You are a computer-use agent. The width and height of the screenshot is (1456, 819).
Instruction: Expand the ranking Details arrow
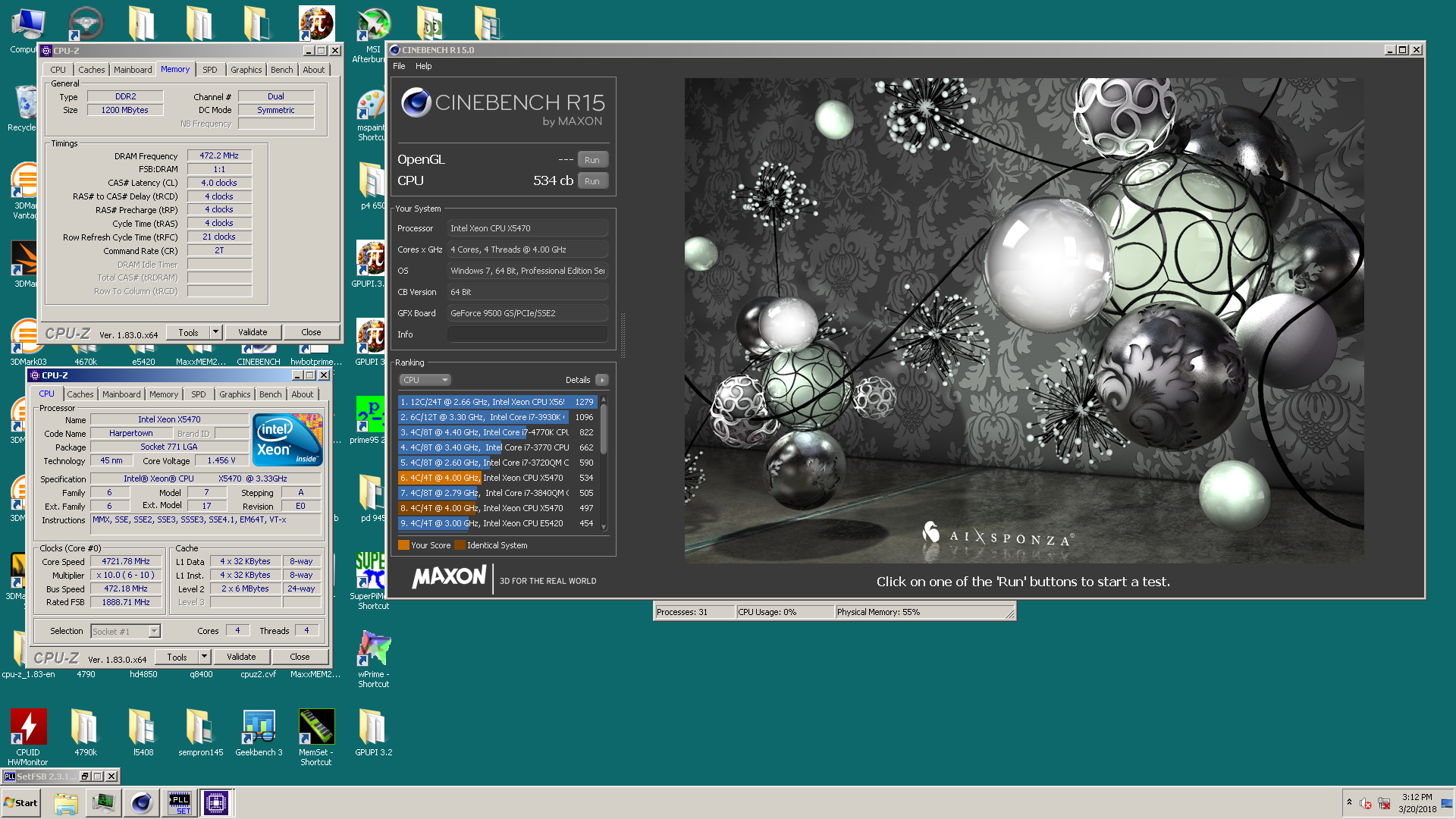602,380
